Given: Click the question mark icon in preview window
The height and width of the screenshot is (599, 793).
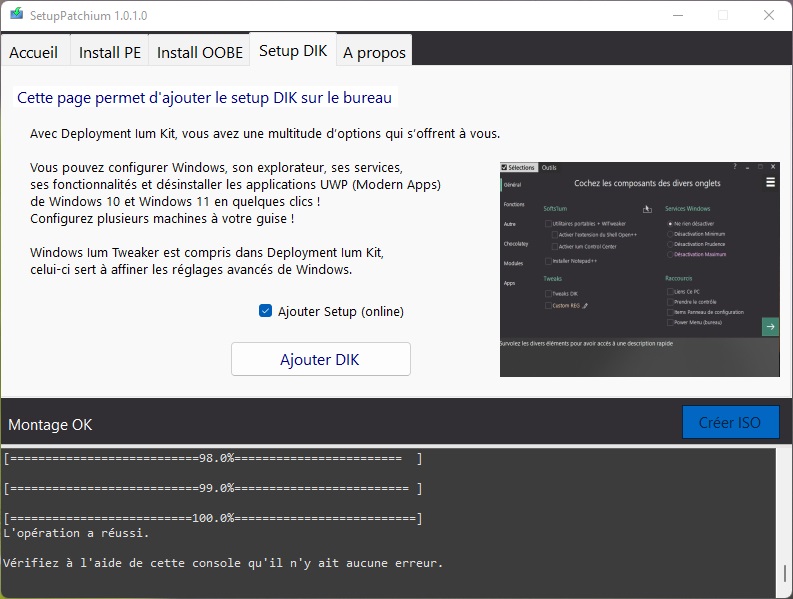Looking at the screenshot, I should [x=734, y=167].
